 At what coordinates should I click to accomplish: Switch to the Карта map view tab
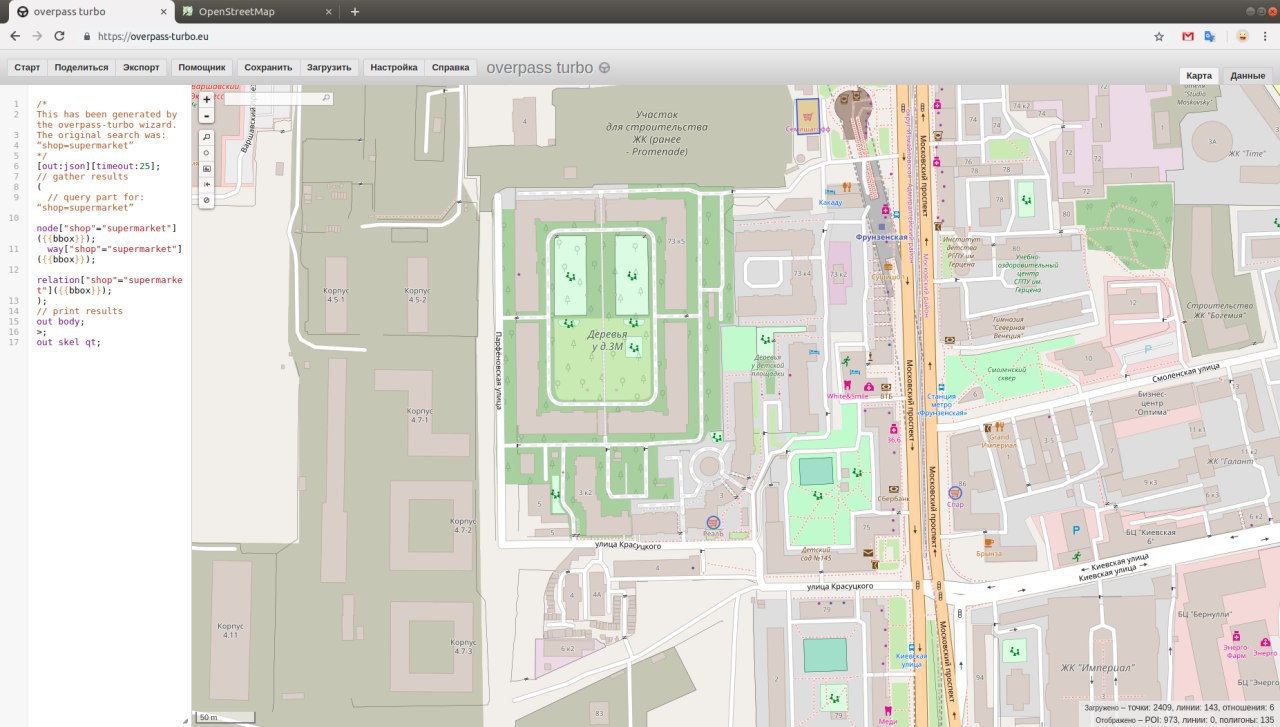(1199, 76)
